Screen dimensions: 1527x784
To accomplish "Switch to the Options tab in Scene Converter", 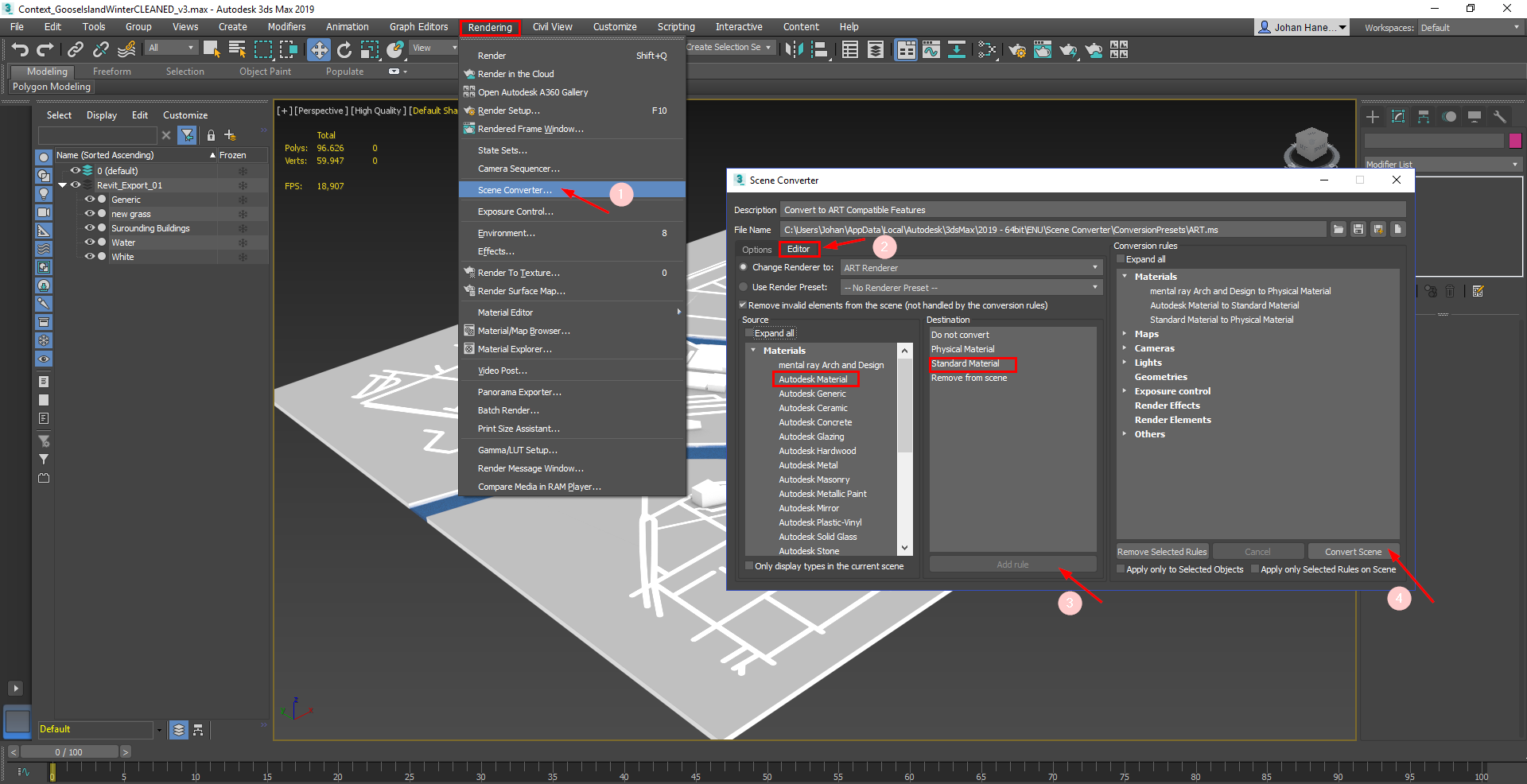I will pyautogui.click(x=756, y=250).
